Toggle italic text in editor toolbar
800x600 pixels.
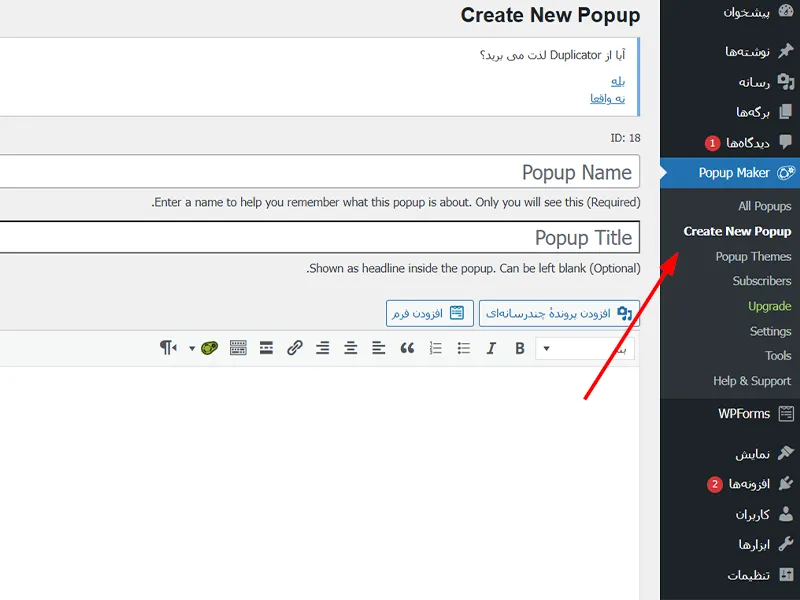tap(491, 348)
